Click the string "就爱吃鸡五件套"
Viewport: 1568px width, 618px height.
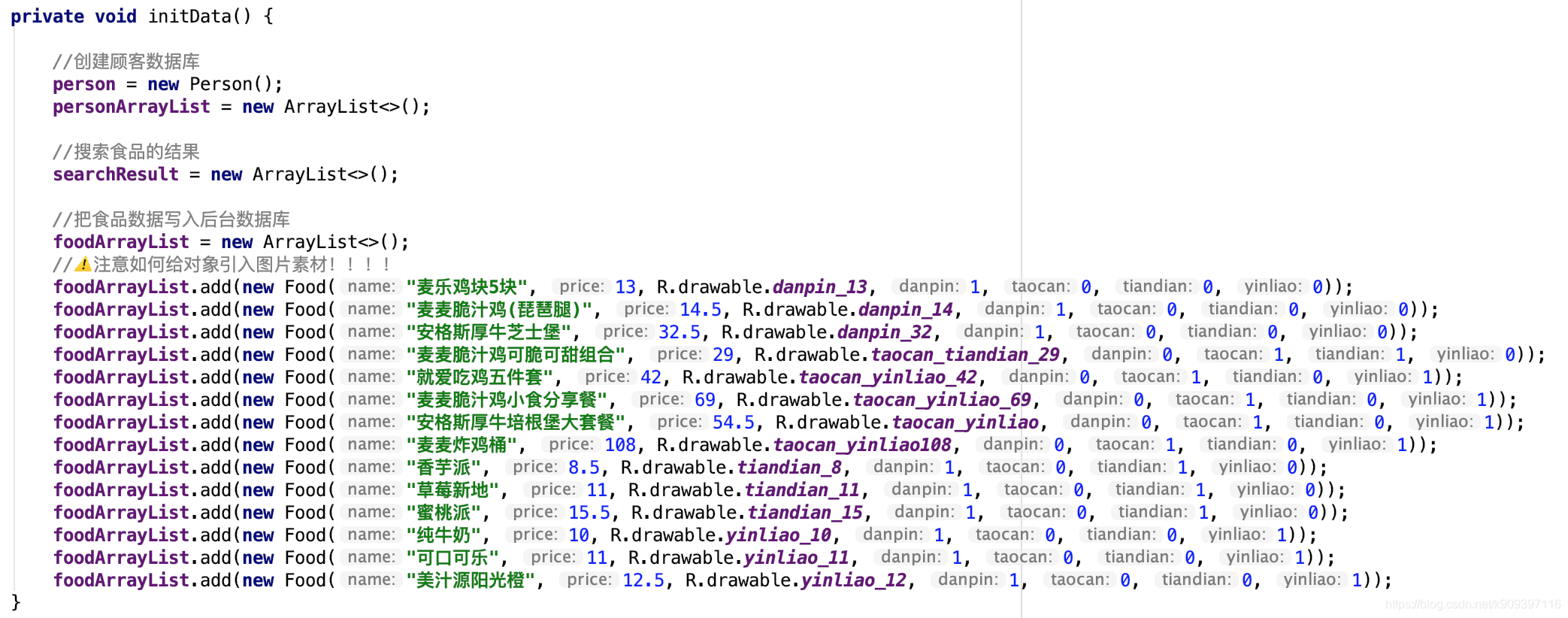pos(479,377)
